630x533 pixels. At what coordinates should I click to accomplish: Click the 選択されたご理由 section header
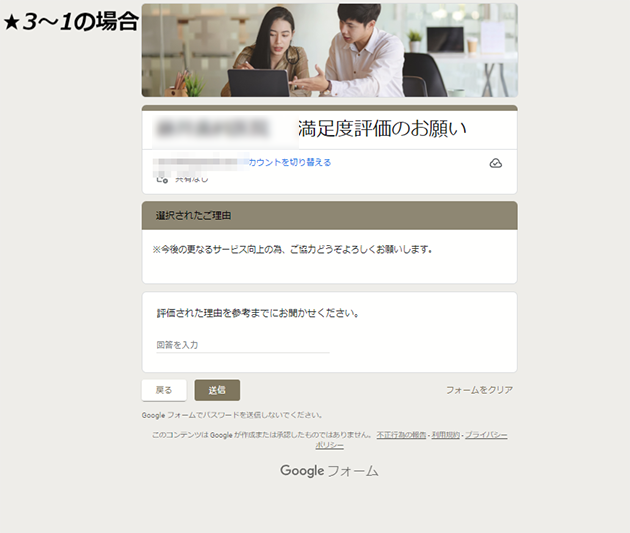(x=329, y=216)
